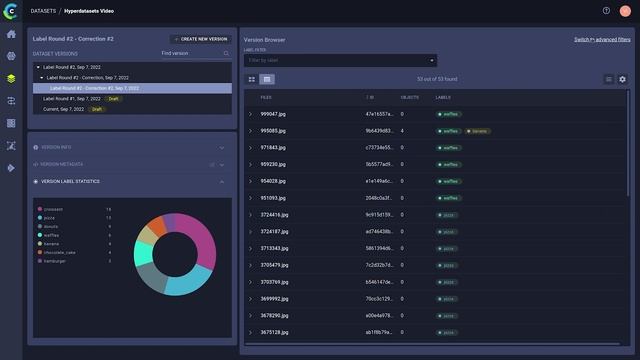Click the horizontal scrollbar below the file table

(x=432, y=344)
